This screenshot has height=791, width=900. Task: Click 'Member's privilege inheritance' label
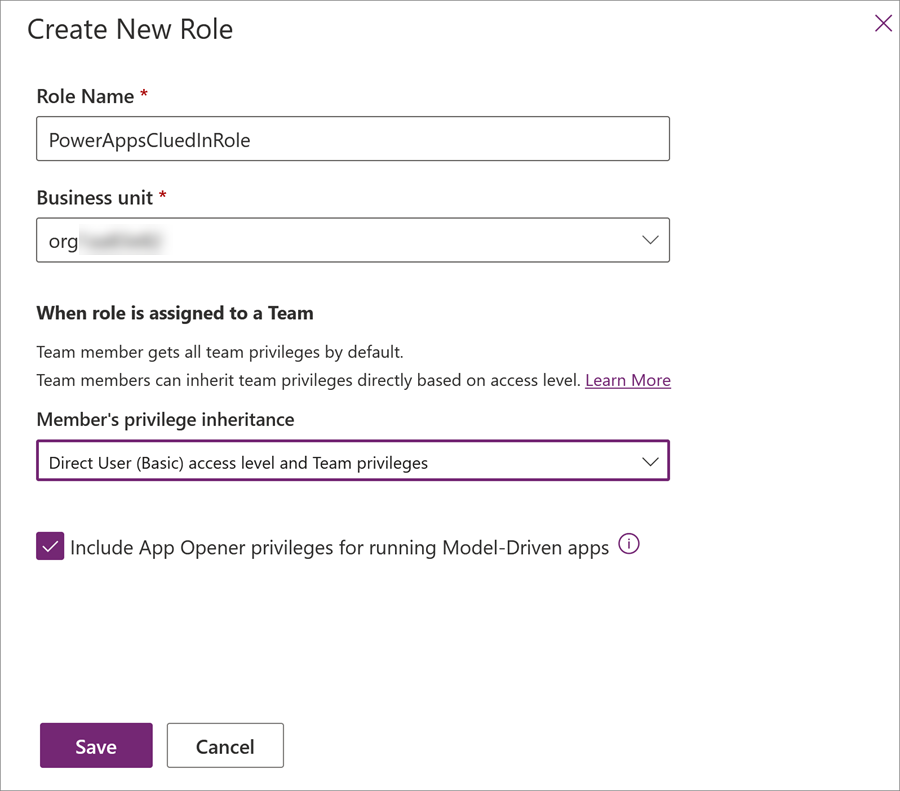pyautogui.click(x=165, y=420)
